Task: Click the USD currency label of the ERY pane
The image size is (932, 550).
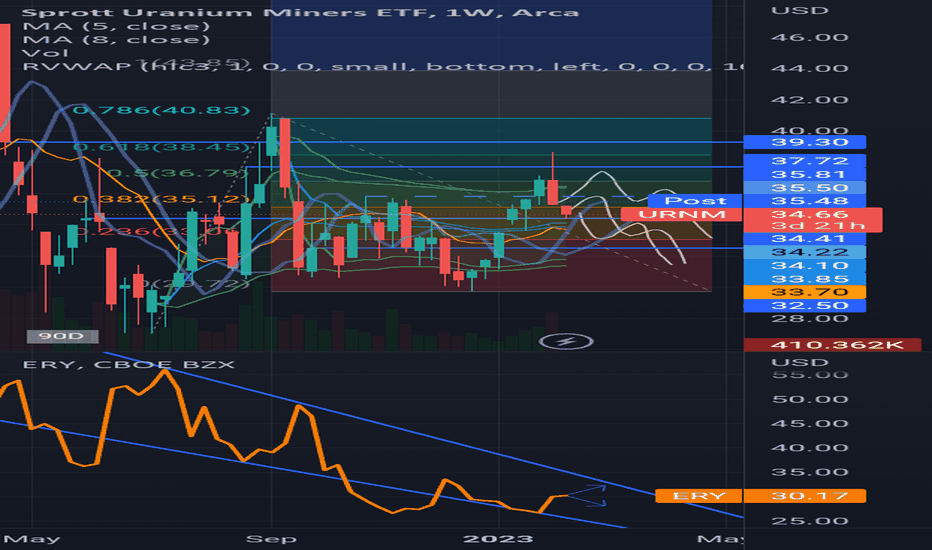Action: pyautogui.click(x=799, y=363)
